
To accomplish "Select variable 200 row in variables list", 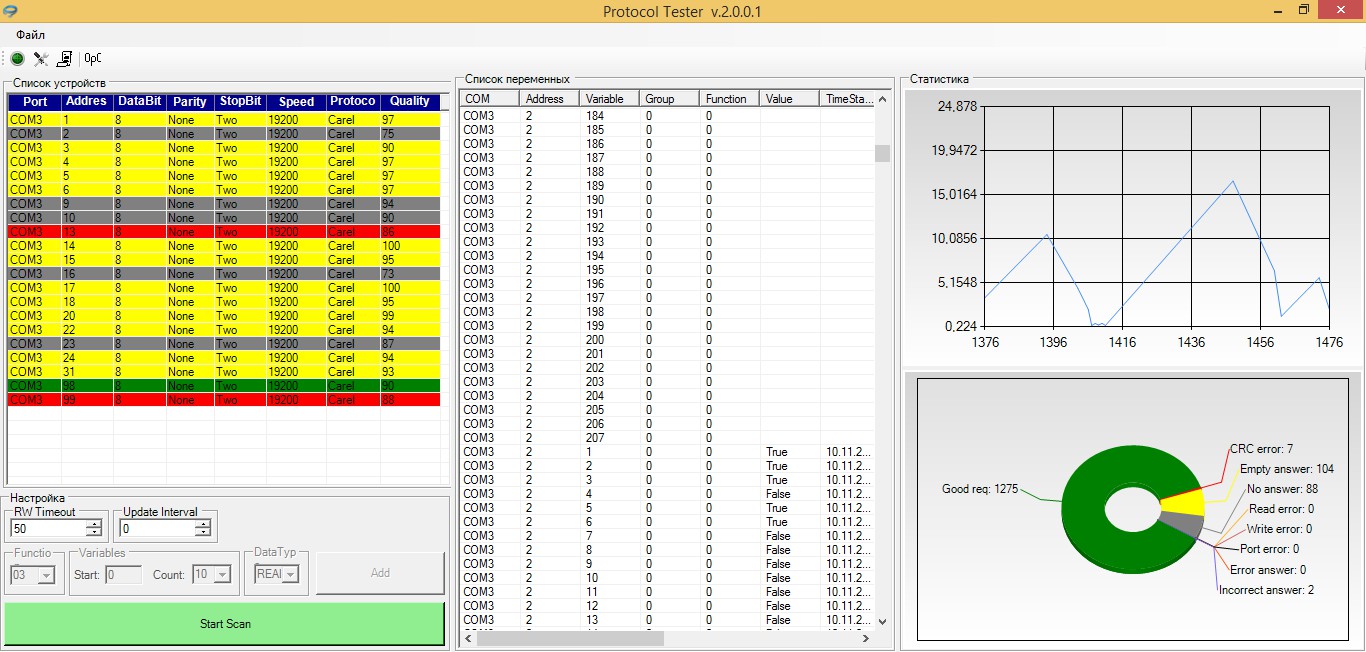I will click(x=667, y=339).
